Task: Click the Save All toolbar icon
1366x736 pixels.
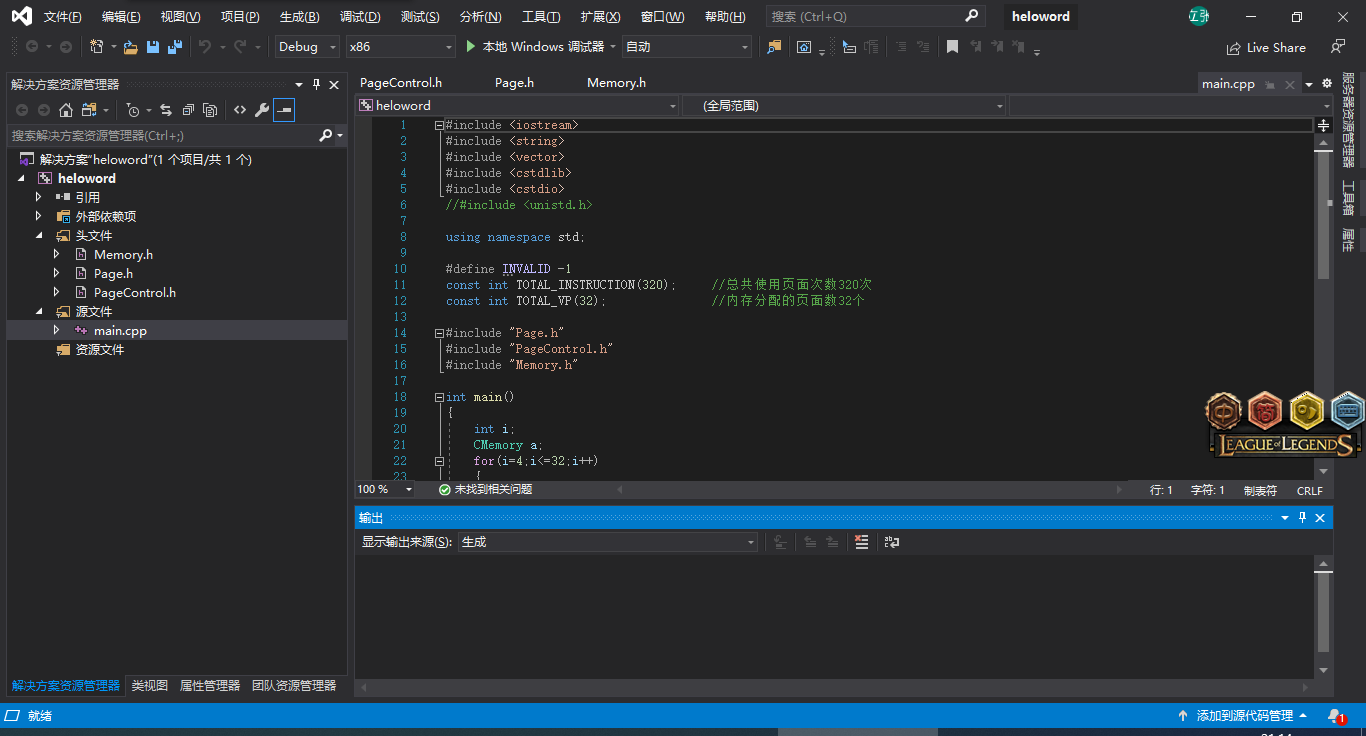Action: click(174, 47)
